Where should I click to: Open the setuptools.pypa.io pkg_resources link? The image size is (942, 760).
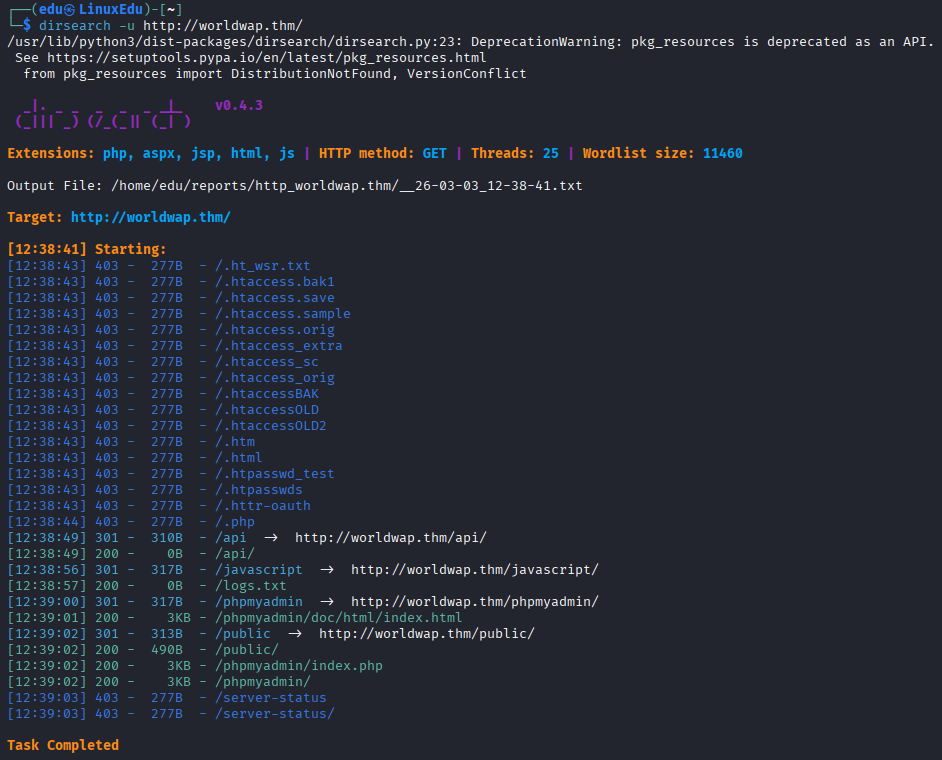(267, 58)
